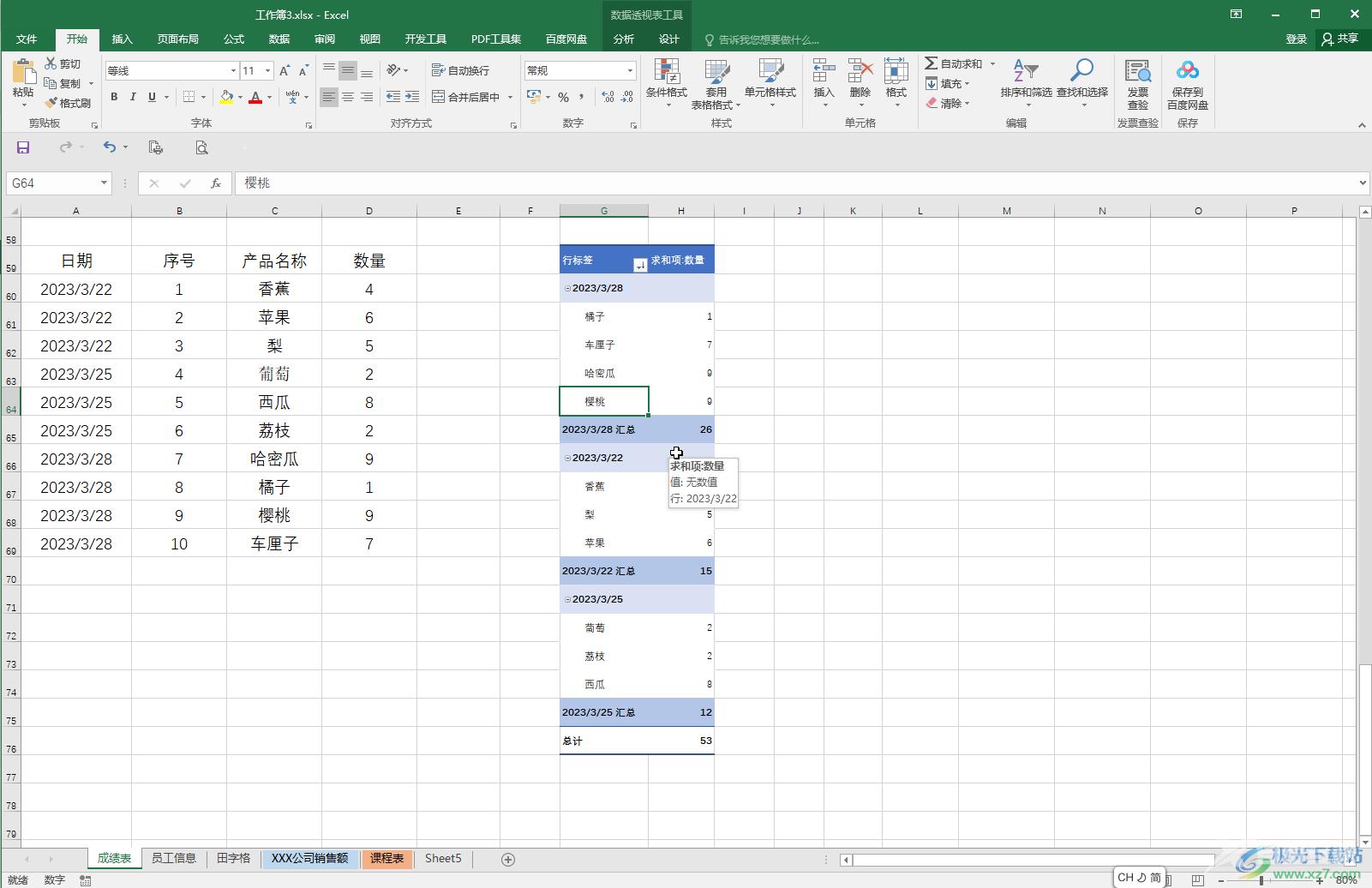The height and width of the screenshot is (888, 1372).
Task: Apply red font color A
Action: point(255,97)
